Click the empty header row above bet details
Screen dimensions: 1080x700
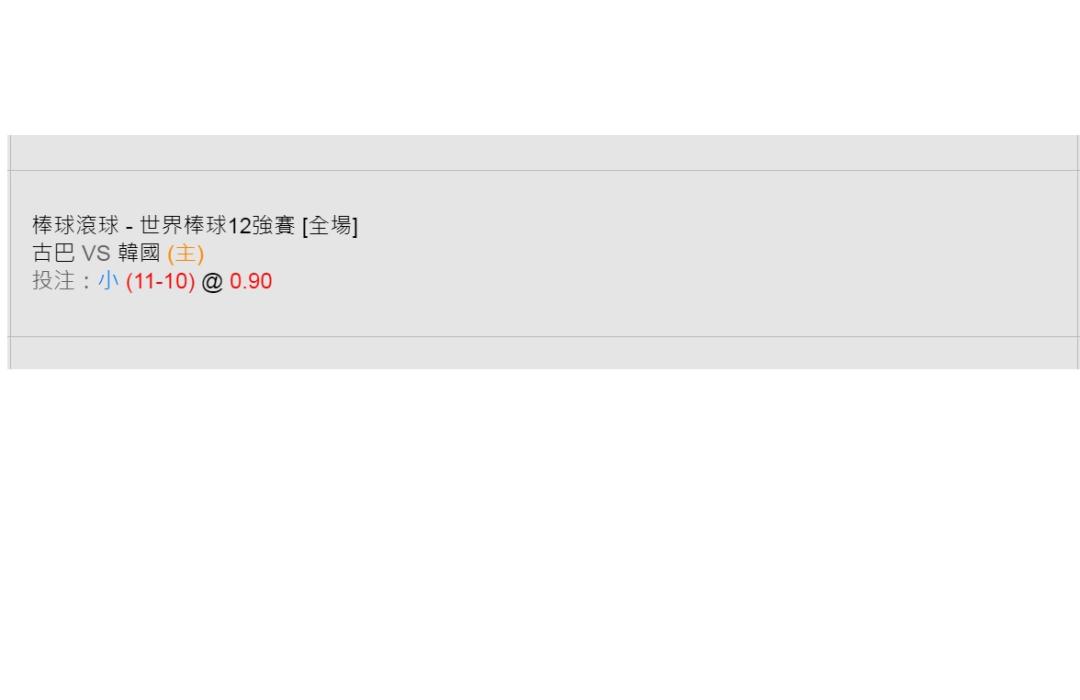point(543,153)
